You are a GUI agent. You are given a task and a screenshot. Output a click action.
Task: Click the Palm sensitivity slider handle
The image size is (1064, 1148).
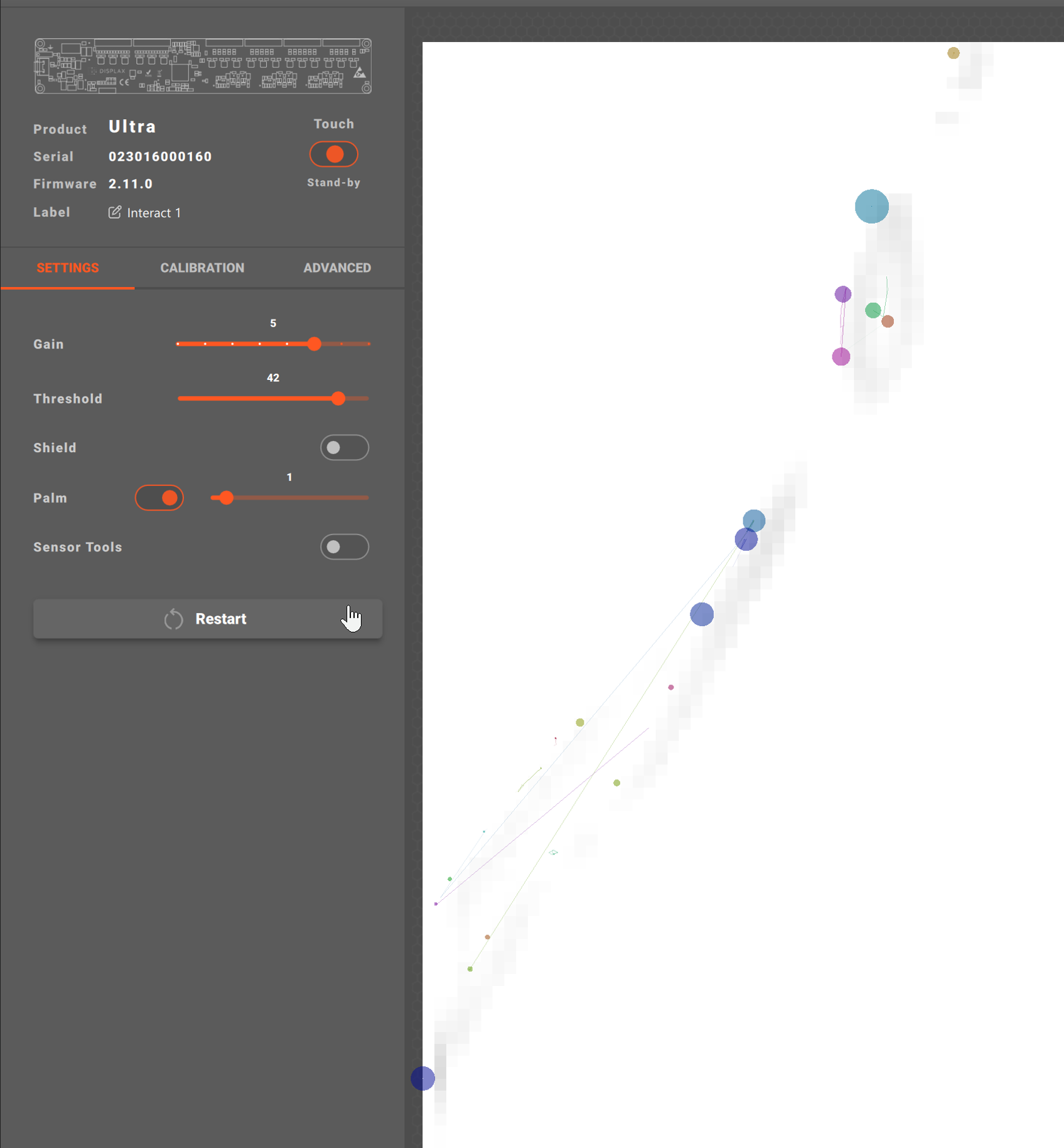(x=227, y=498)
